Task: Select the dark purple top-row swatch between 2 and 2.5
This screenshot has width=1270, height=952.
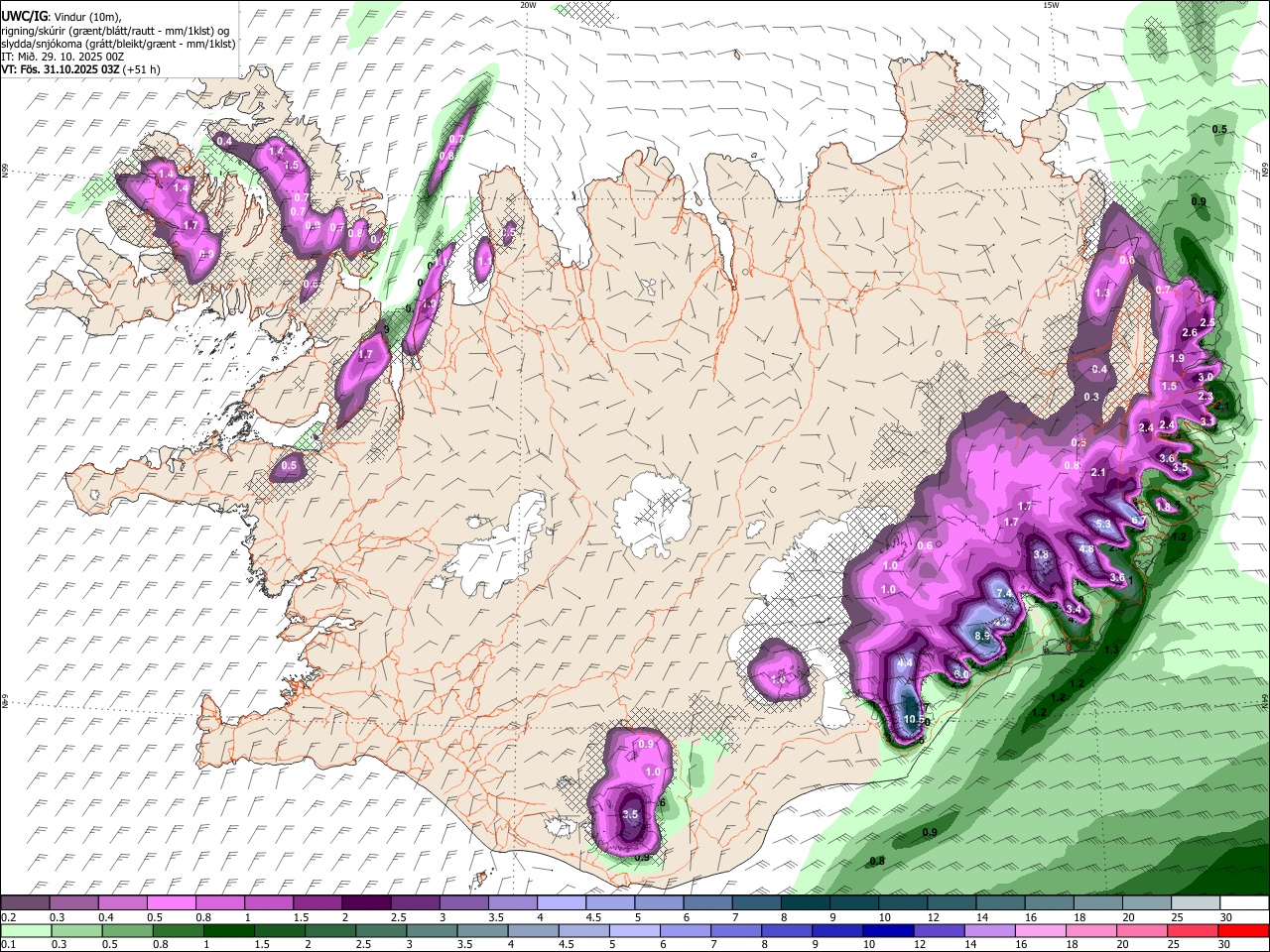Action: point(367,903)
